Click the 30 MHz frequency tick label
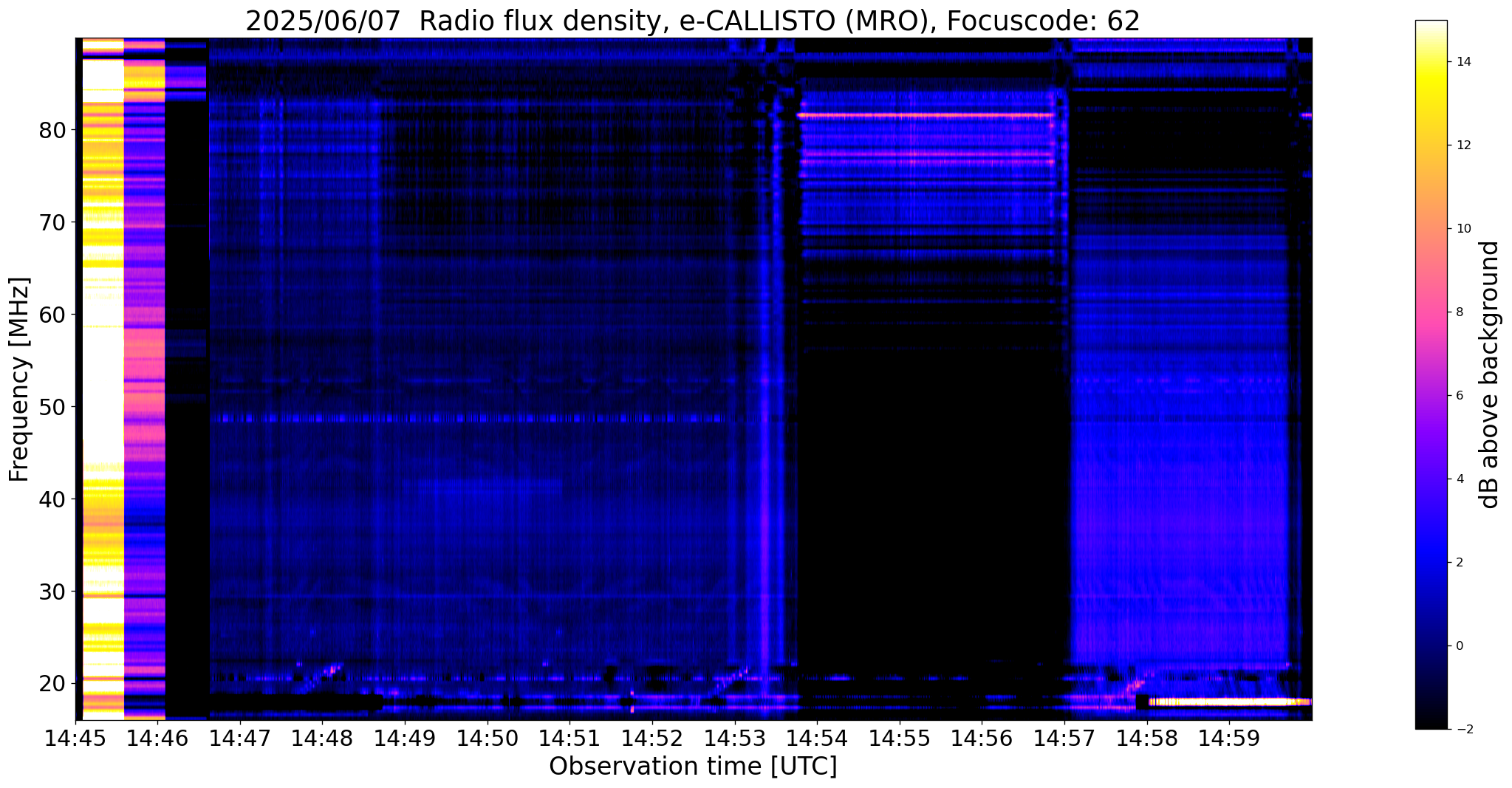The image size is (1512, 788). tap(53, 592)
